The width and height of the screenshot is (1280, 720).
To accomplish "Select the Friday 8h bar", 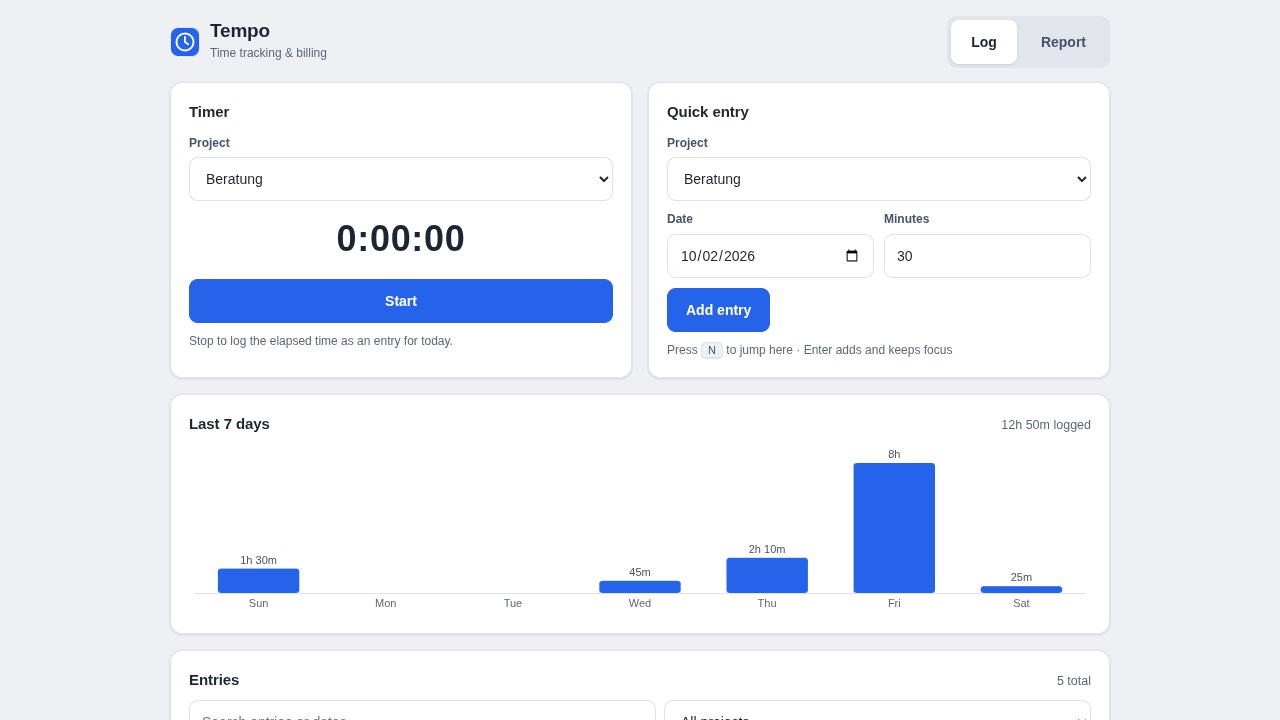I will click(x=894, y=528).
